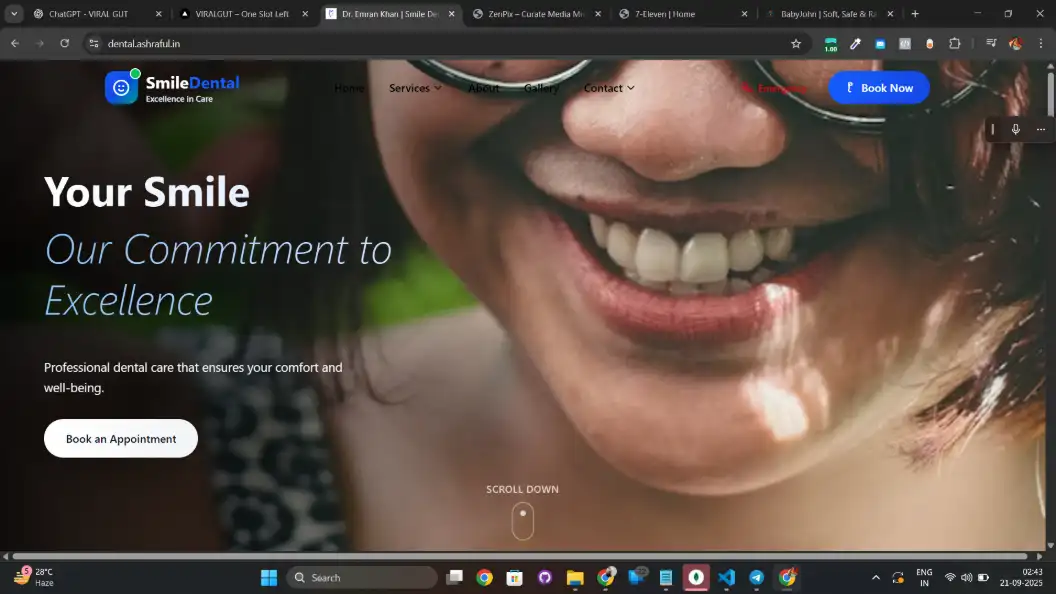Switch to the VIRALGUT – One Slot Left tab
The image size is (1056, 594).
pyautogui.click(x=242, y=13)
